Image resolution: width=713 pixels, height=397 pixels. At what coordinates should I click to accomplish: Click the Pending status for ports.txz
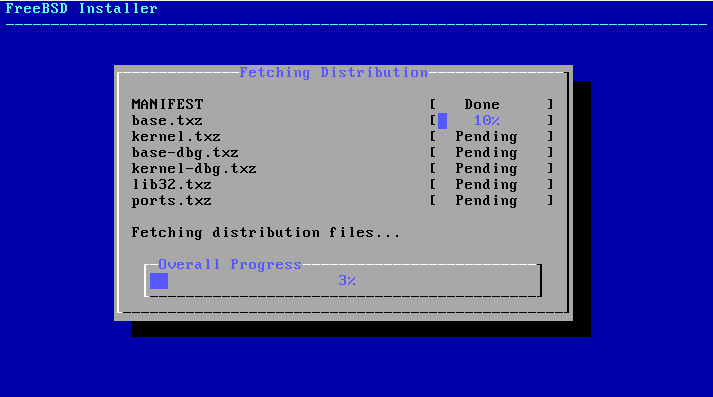coord(487,201)
